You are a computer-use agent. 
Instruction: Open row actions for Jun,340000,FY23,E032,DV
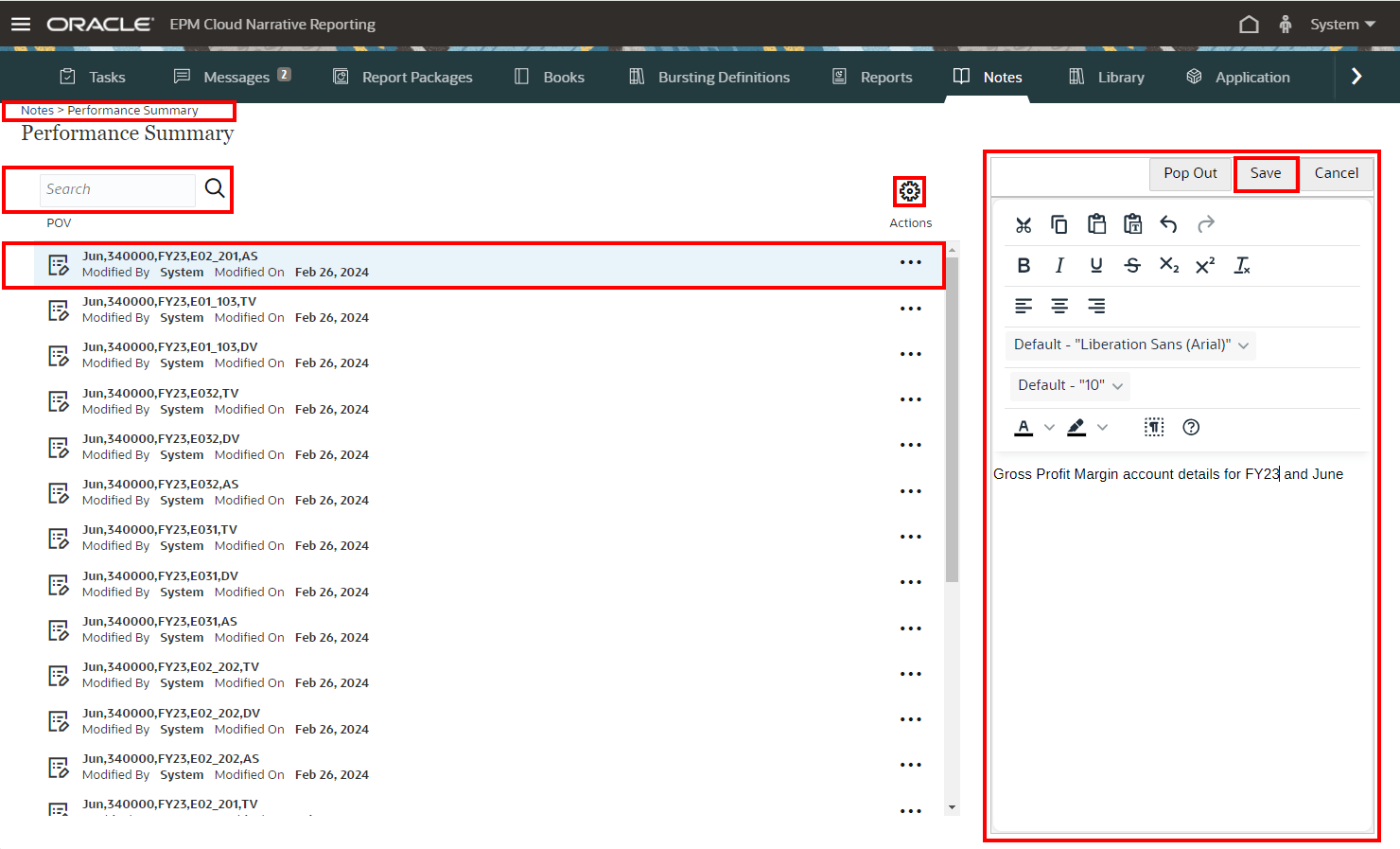point(911,445)
